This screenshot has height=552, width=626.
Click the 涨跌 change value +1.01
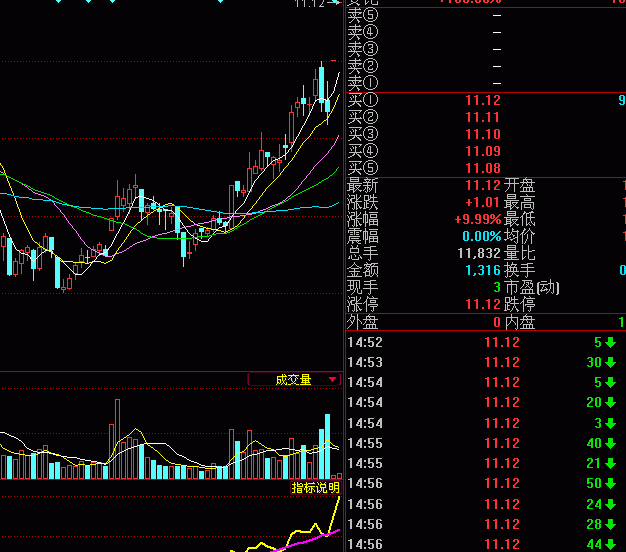[482, 202]
